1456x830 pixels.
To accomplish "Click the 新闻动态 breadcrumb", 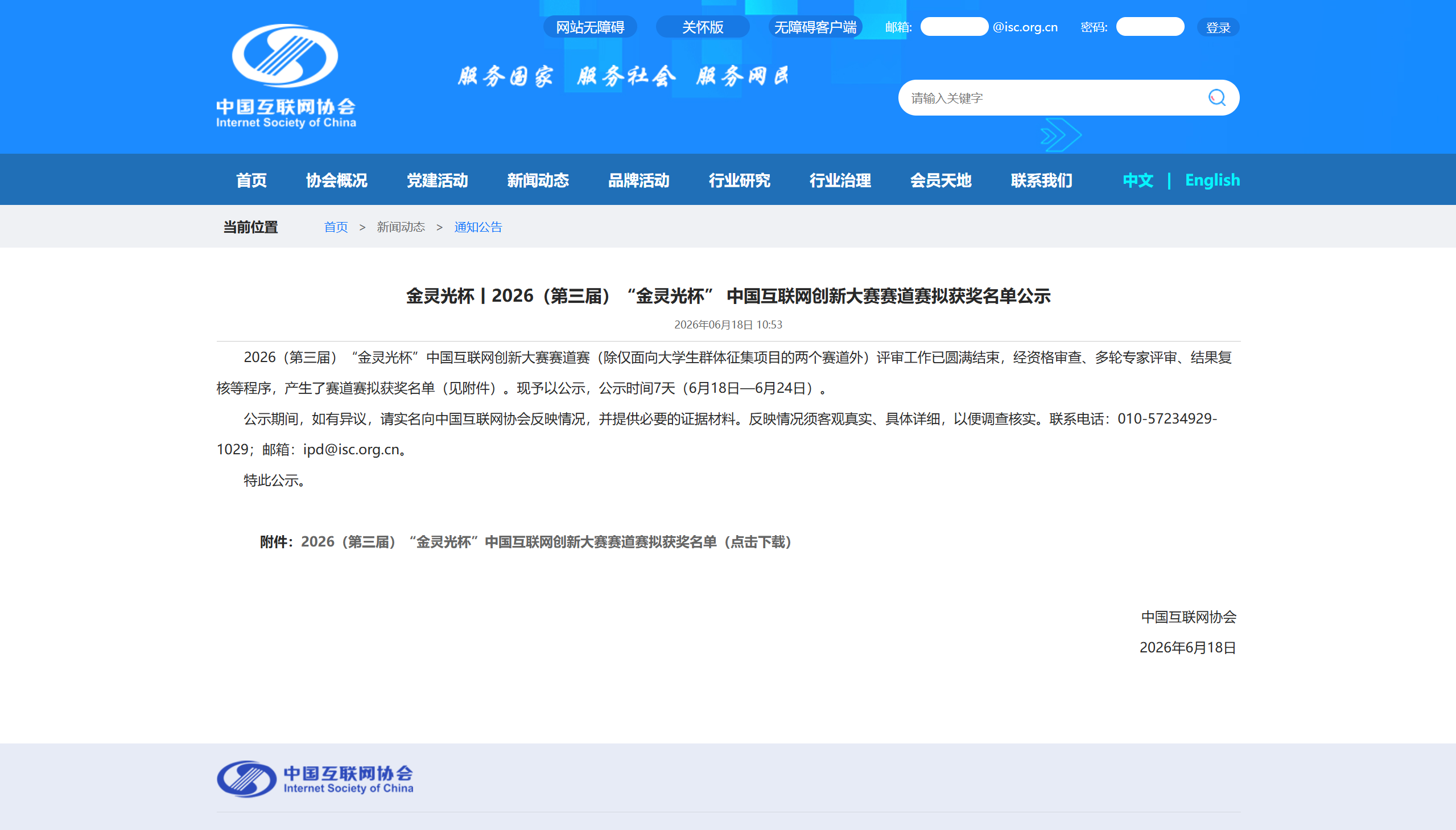I will point(401,227).
